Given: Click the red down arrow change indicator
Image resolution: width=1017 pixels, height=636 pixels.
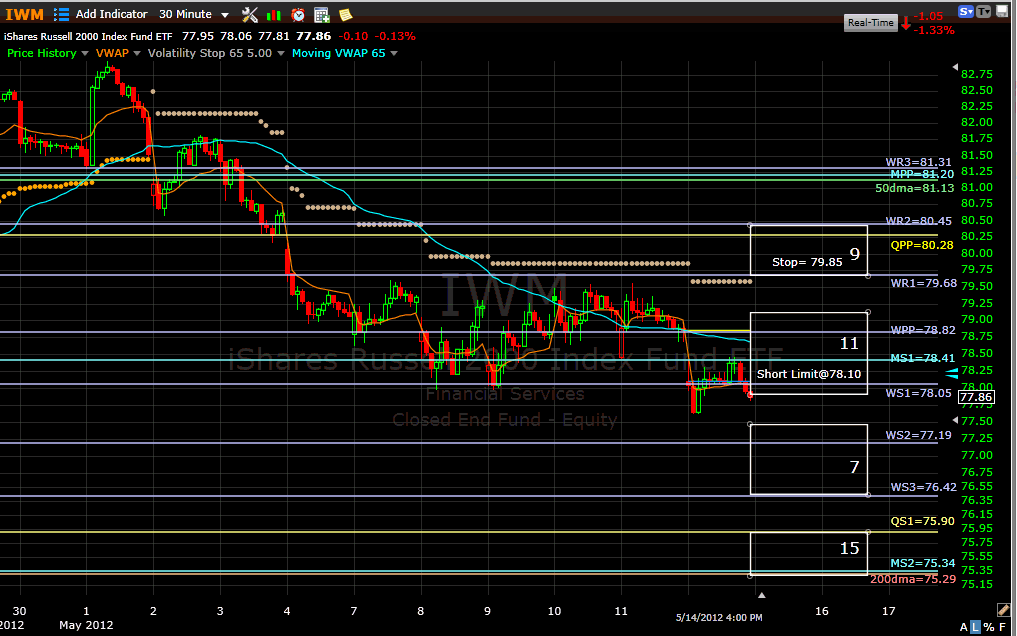Looking at the screenshot, I should pos(906,23).
